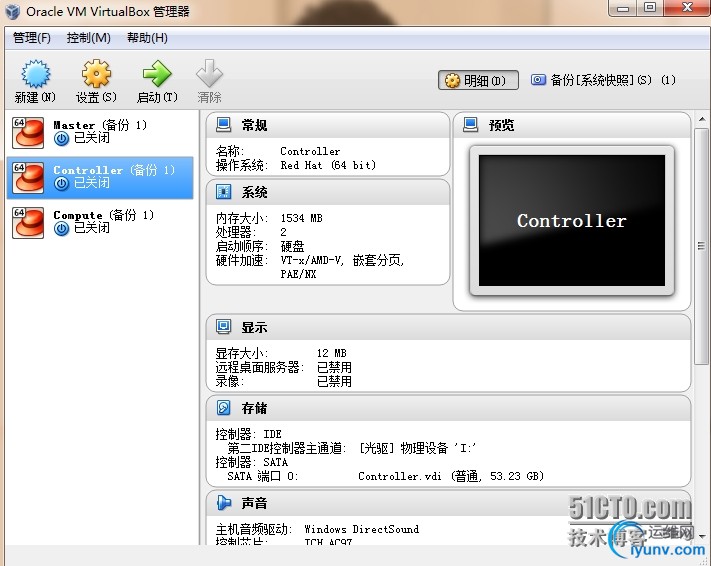
Task: Click Master's powered-off status icon
Action: (x=61, y=139)
